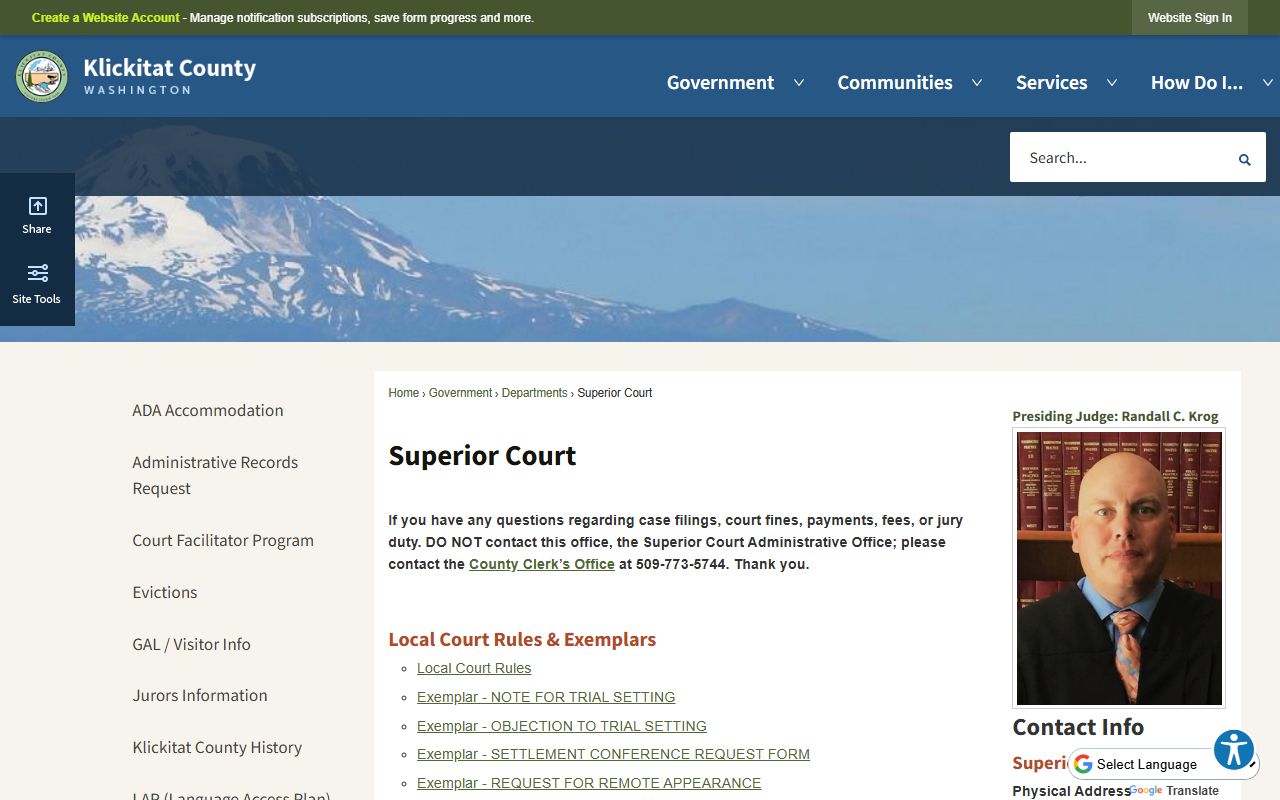Click the Contact Info heading
The width and height of the screenshot is (1280, 800).
[1078, 727]
